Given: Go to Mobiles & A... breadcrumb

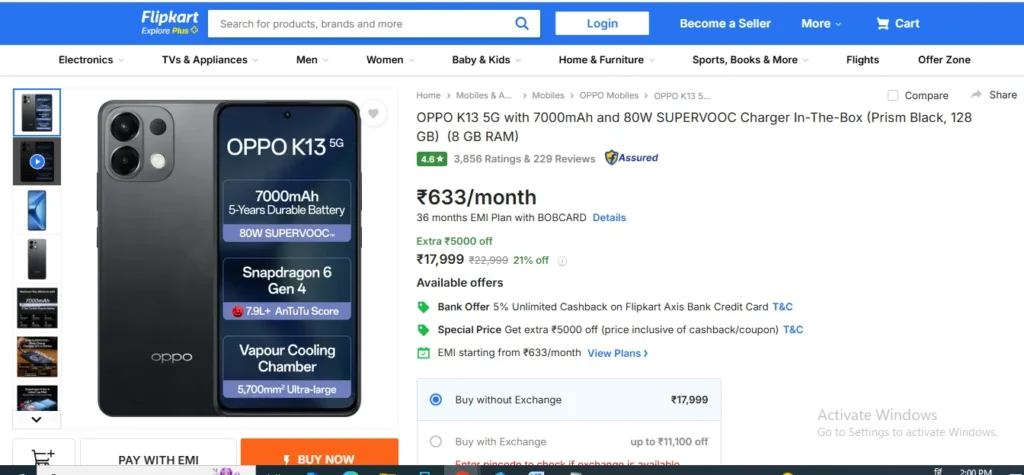Looking at the screenshot, I should [484, 95].
